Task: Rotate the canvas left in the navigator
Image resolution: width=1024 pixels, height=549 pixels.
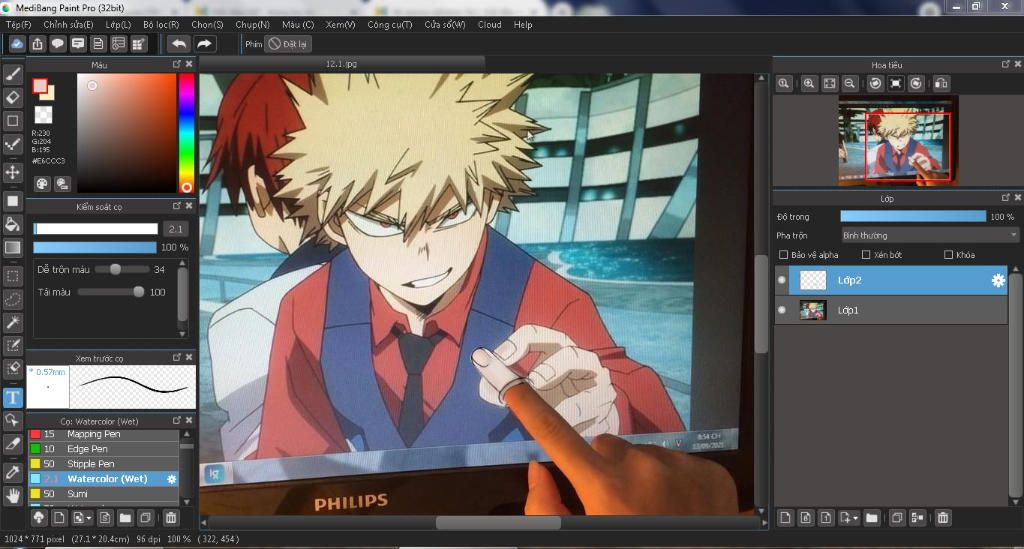Action: click(x=875, y=84)
